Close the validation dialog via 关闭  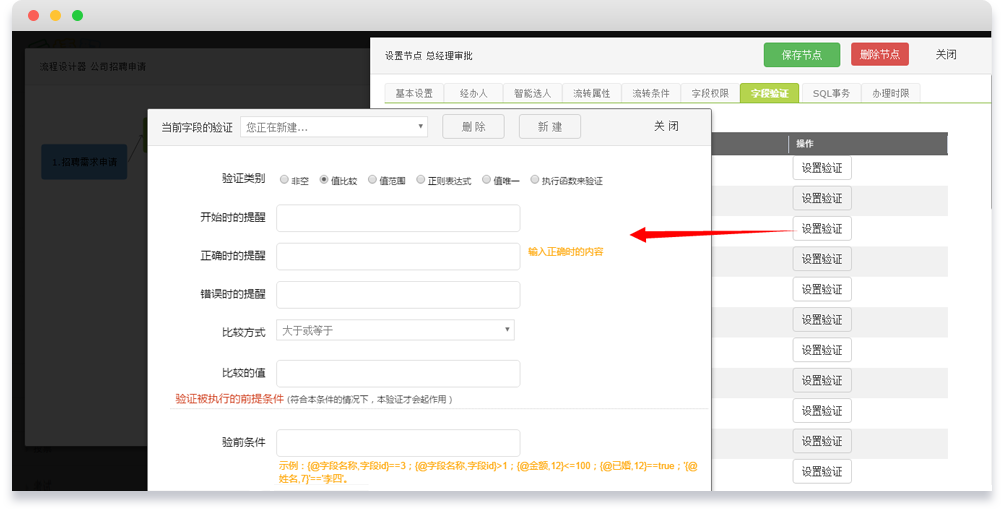point(666,126)
